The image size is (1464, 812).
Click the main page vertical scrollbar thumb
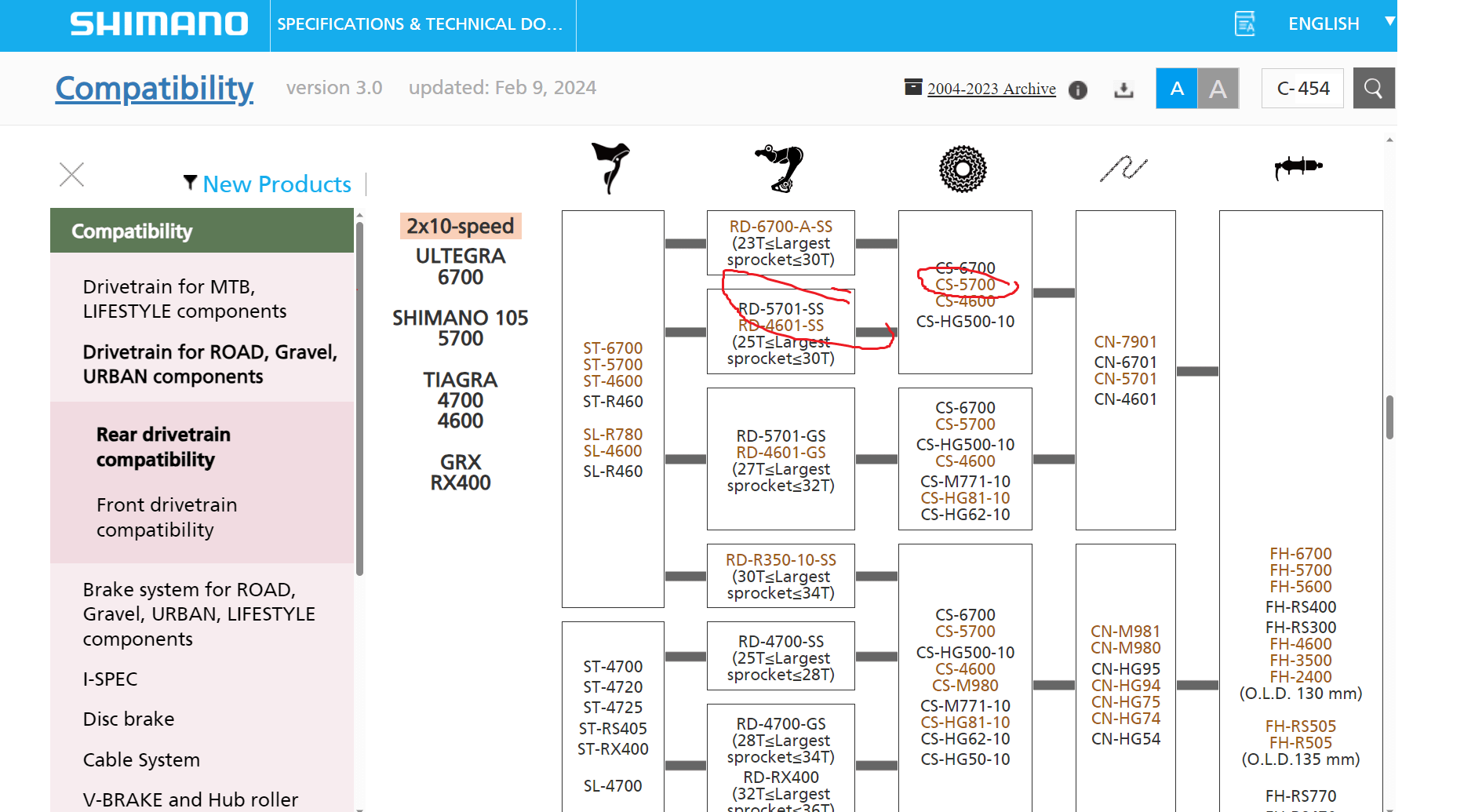[x=1389, y=417]
